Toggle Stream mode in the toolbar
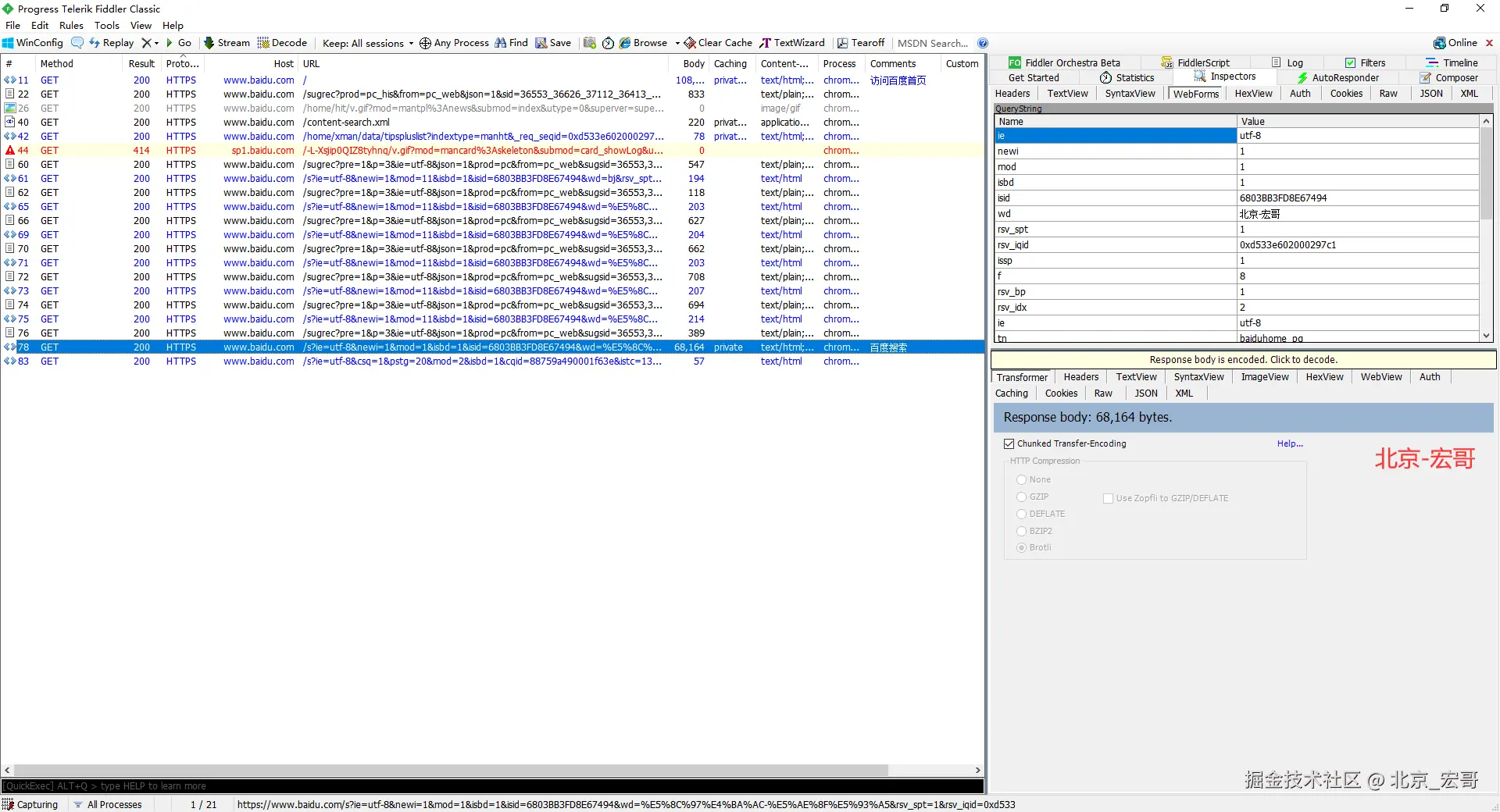 point(227,43)
